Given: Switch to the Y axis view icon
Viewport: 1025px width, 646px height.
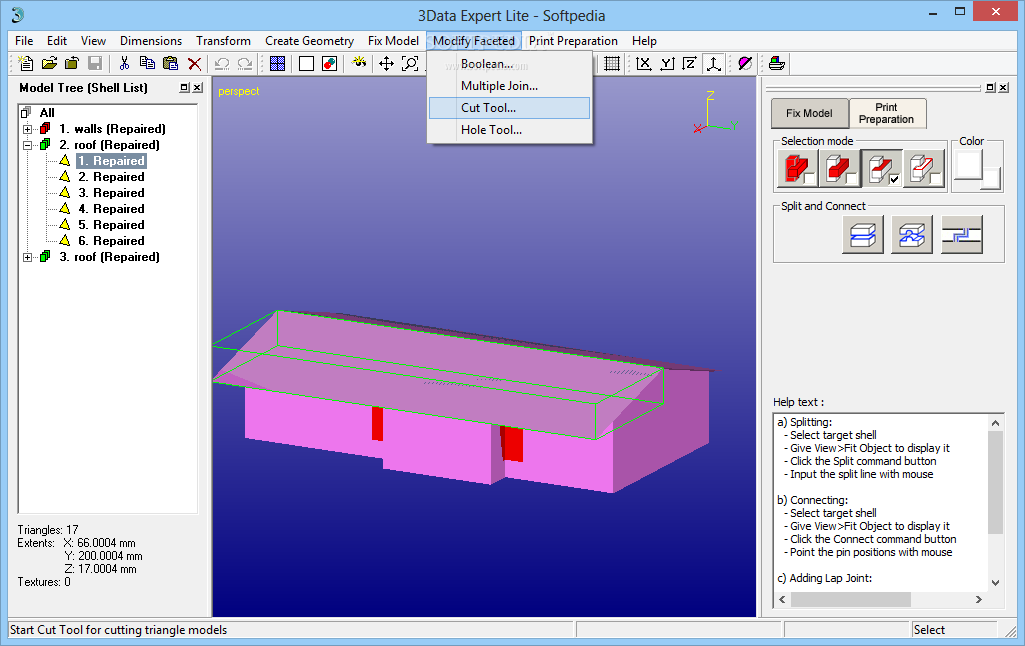Looking at the screenshot, I should point(667,63).
